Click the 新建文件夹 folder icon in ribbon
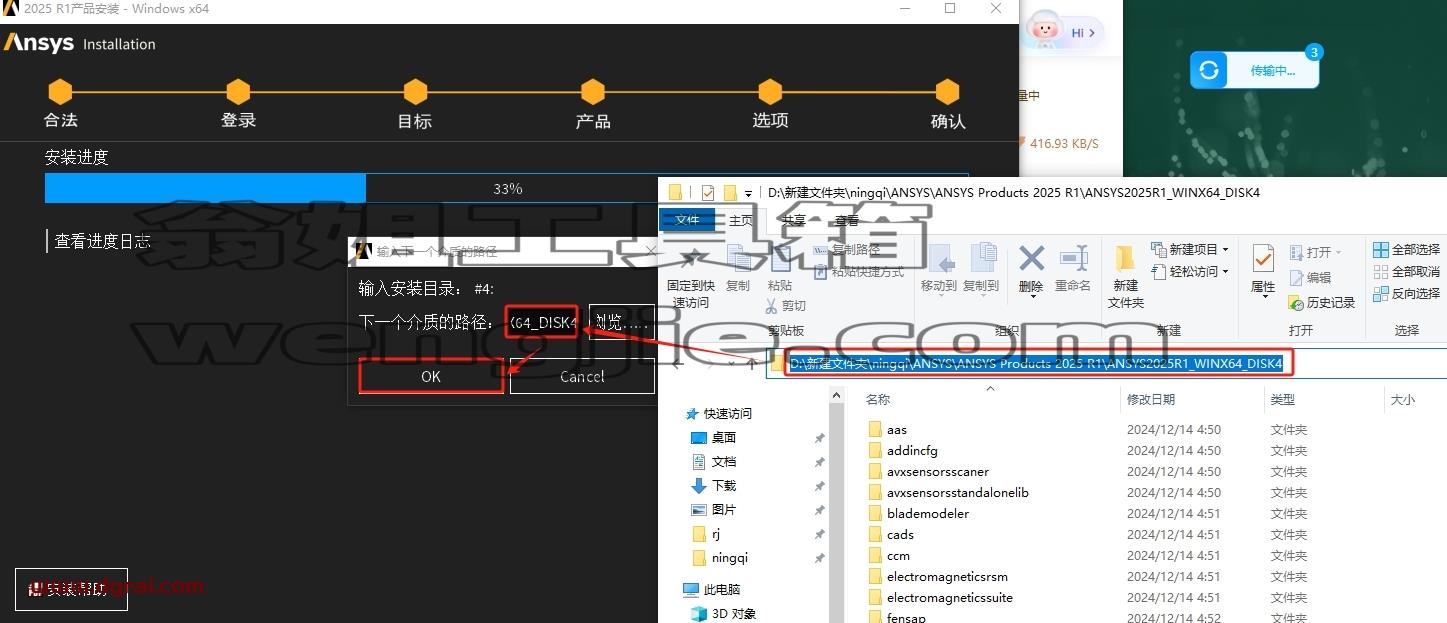Screen dimensions: 1447x623 [1126, 258]
